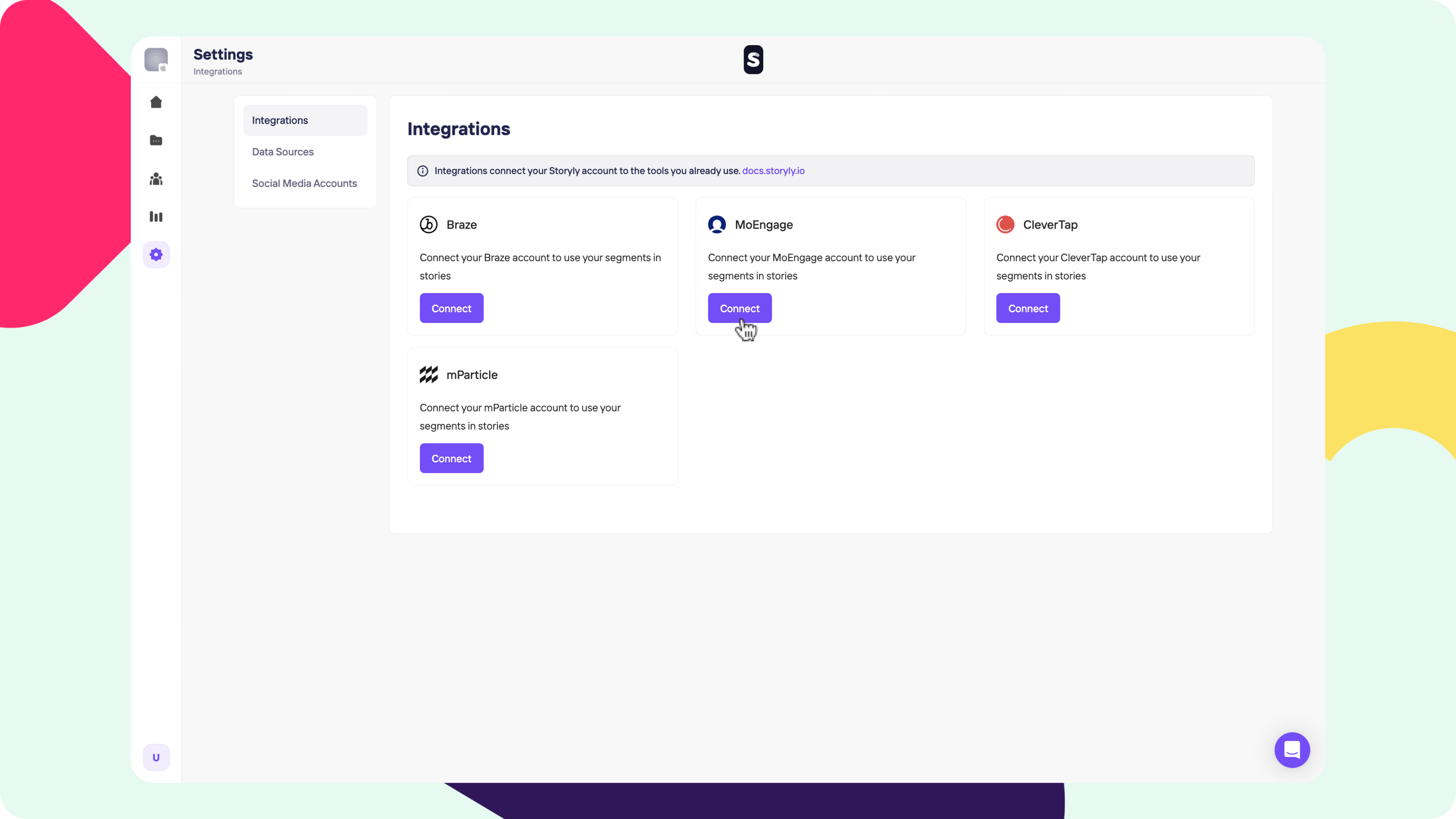
Task: Click the folder icon in sidebar
Action: tap(156, 140)
